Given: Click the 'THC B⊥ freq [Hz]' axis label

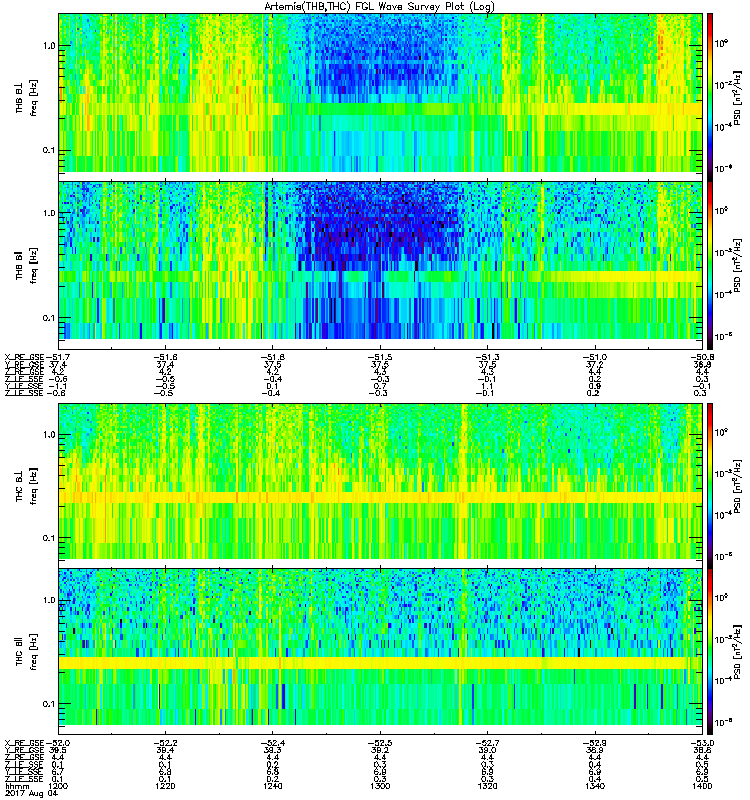Looking at the screenshot, I should (x=26, y=486).
